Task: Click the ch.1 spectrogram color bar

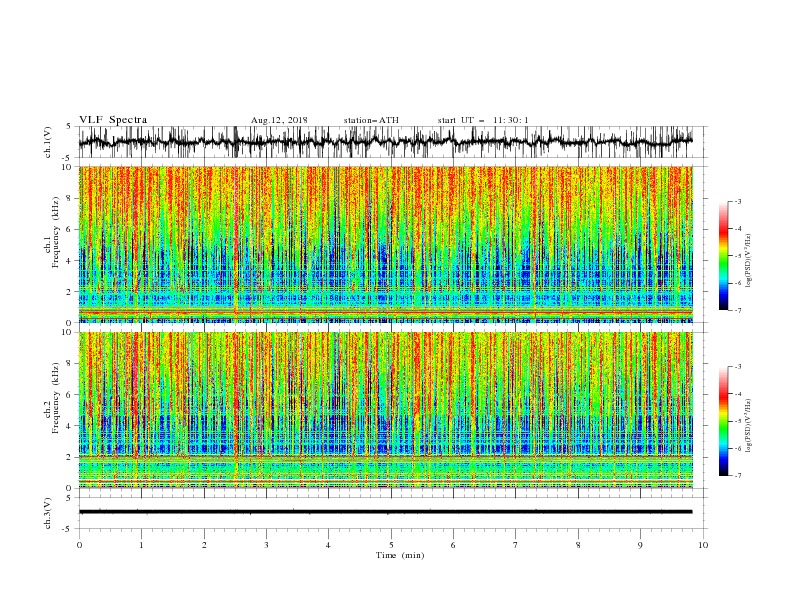Action: coord(723,256)
